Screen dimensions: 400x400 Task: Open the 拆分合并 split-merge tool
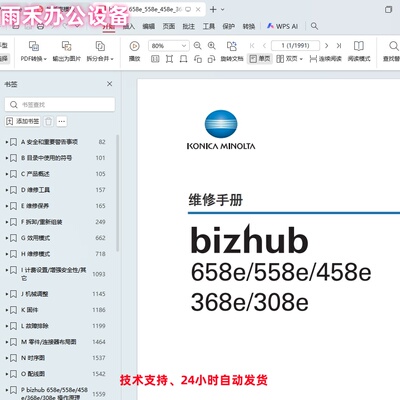click(100, 51)
